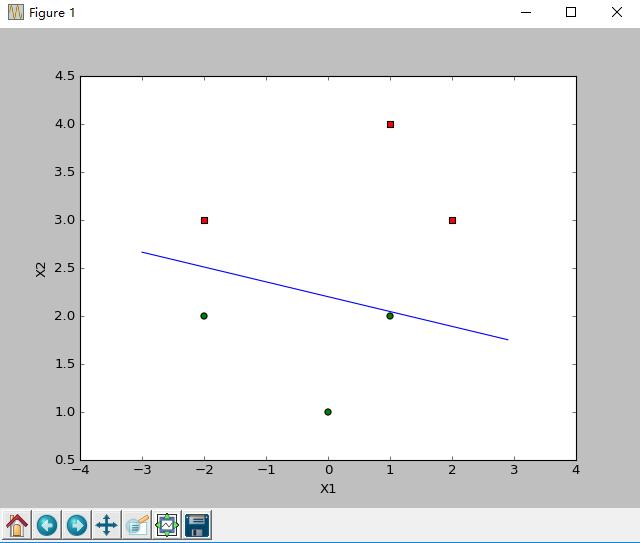
Task: Activate the Pan axes tool
Action: point(107,525)
